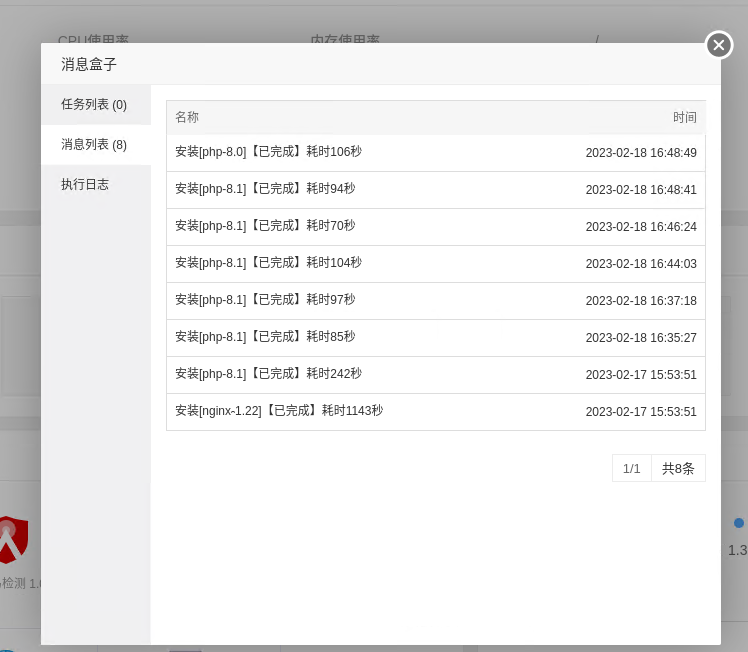Click the timestamp 2023-02-18 16:35:27
This screenshot has height=652, width=748.
(x=641, y=338)
